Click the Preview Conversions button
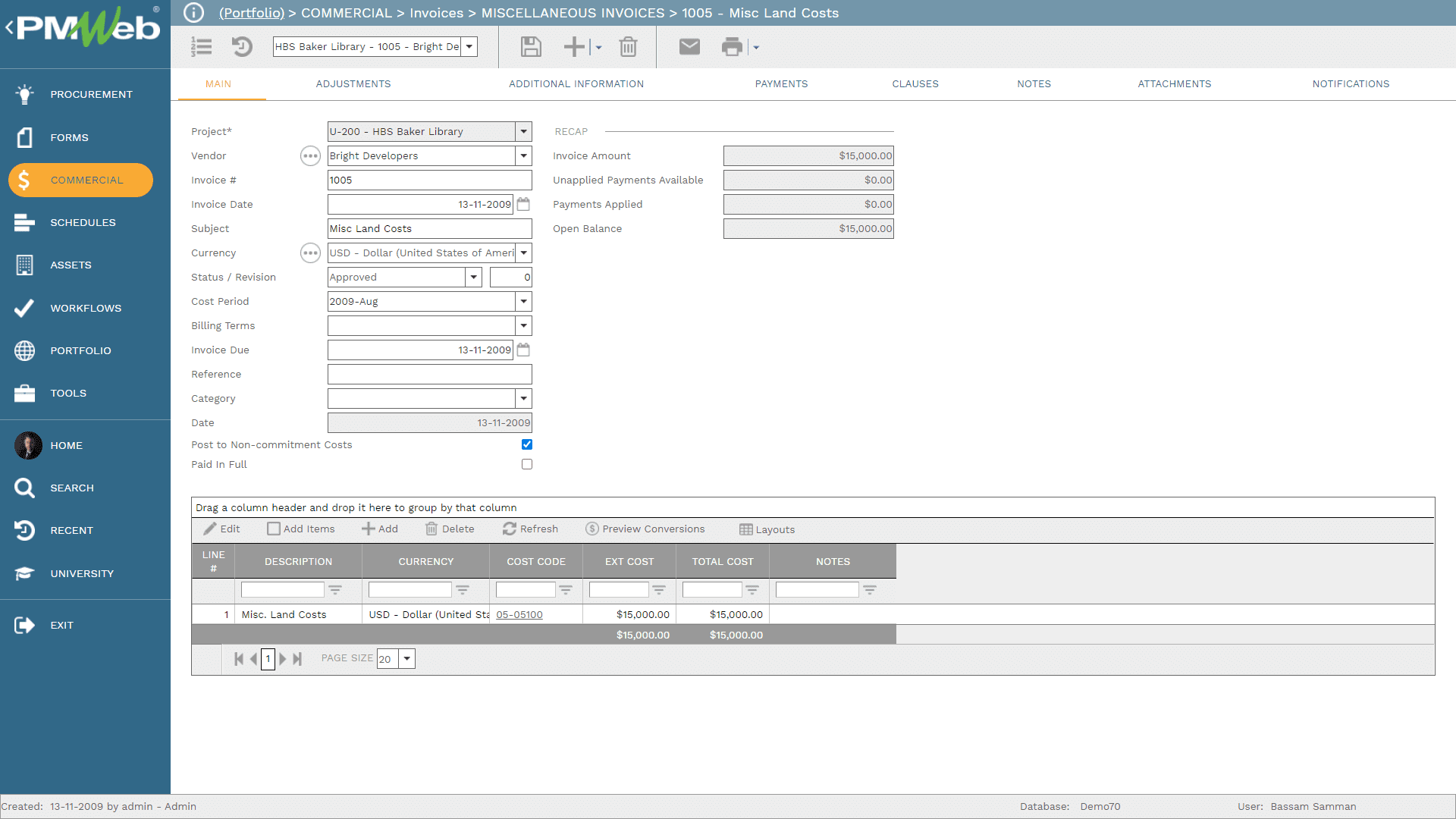Image resolution: width=1456 pixels, height=819 pixels. click(x=647, y=529)
